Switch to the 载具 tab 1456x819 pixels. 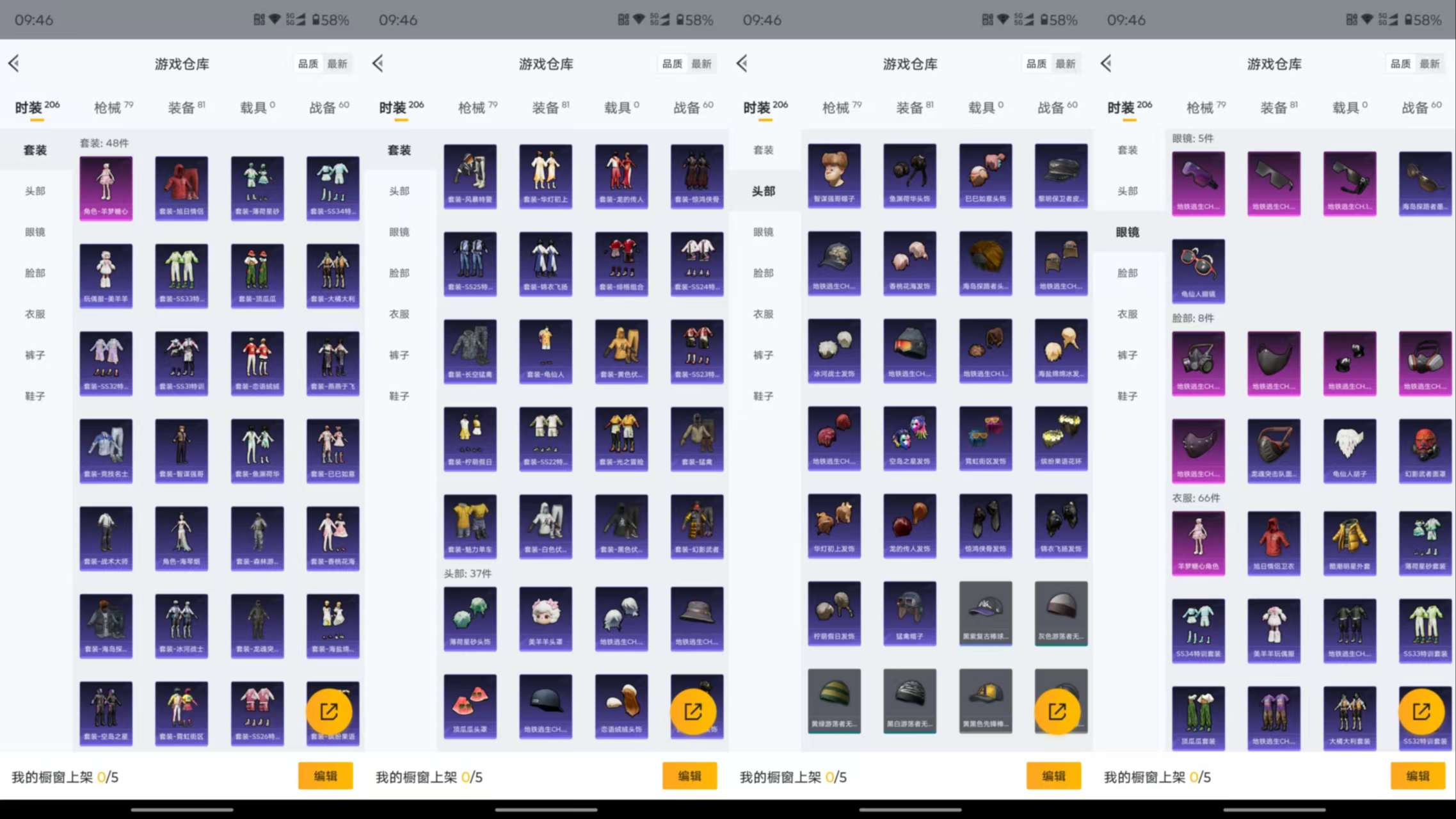tap(254, 107)
